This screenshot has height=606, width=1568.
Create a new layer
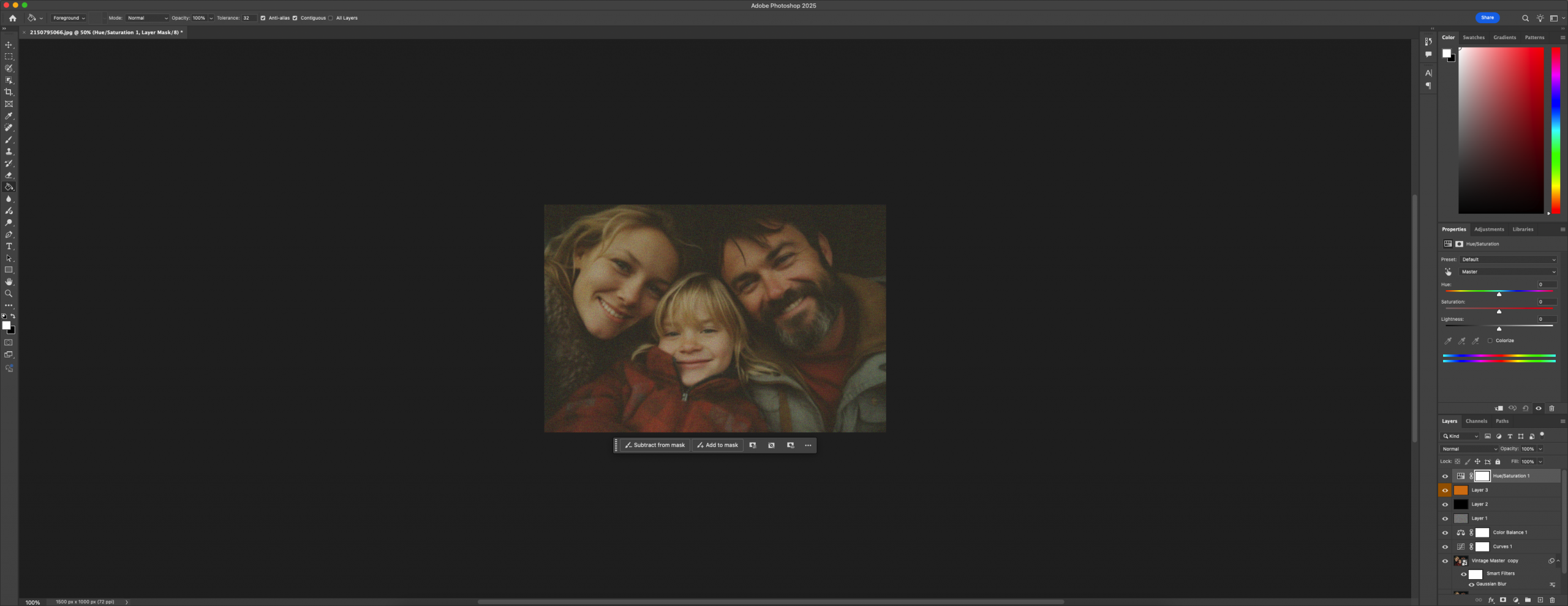click(1540, 600)
